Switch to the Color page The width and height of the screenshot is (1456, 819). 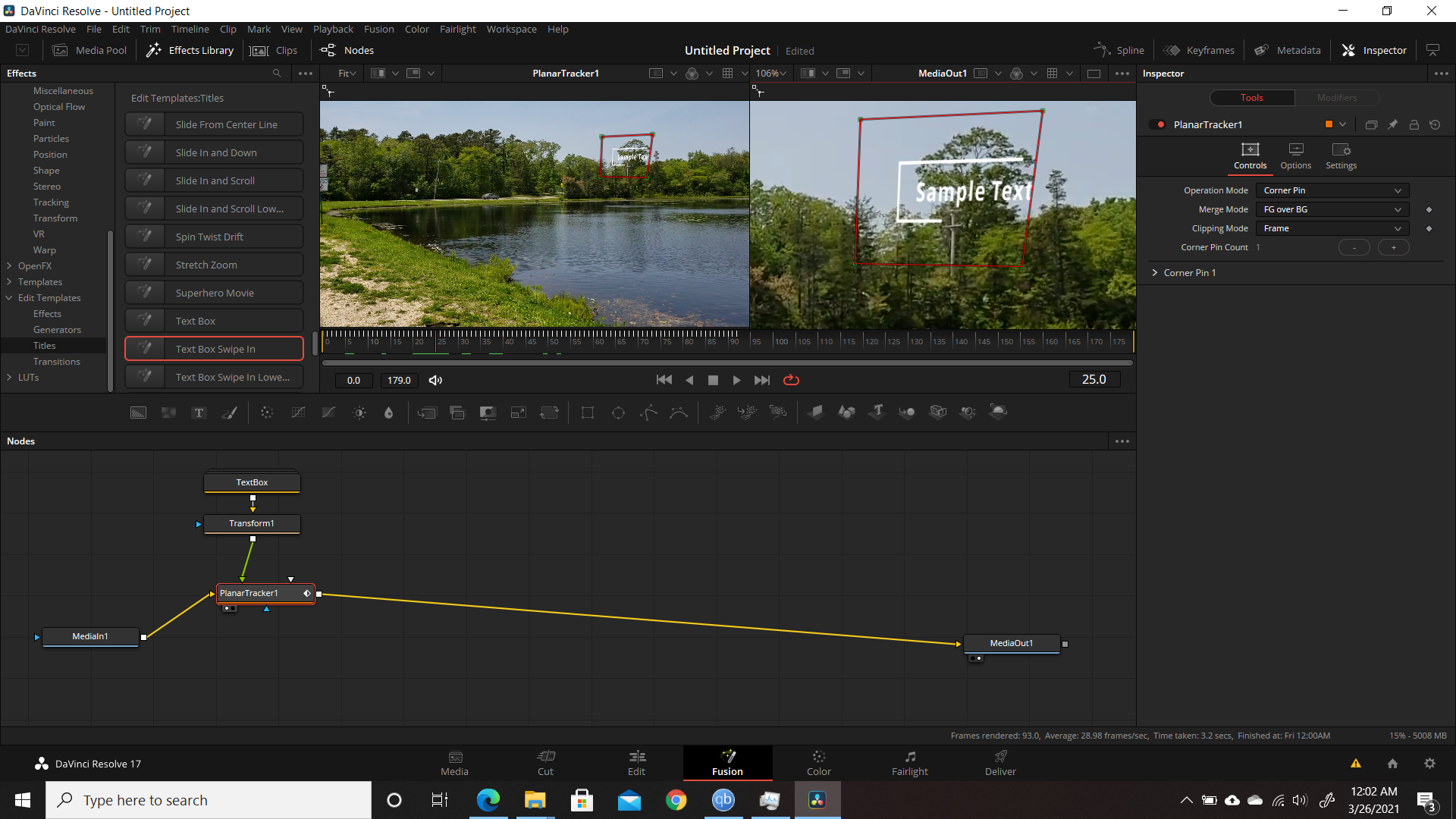tap(818, 763)
